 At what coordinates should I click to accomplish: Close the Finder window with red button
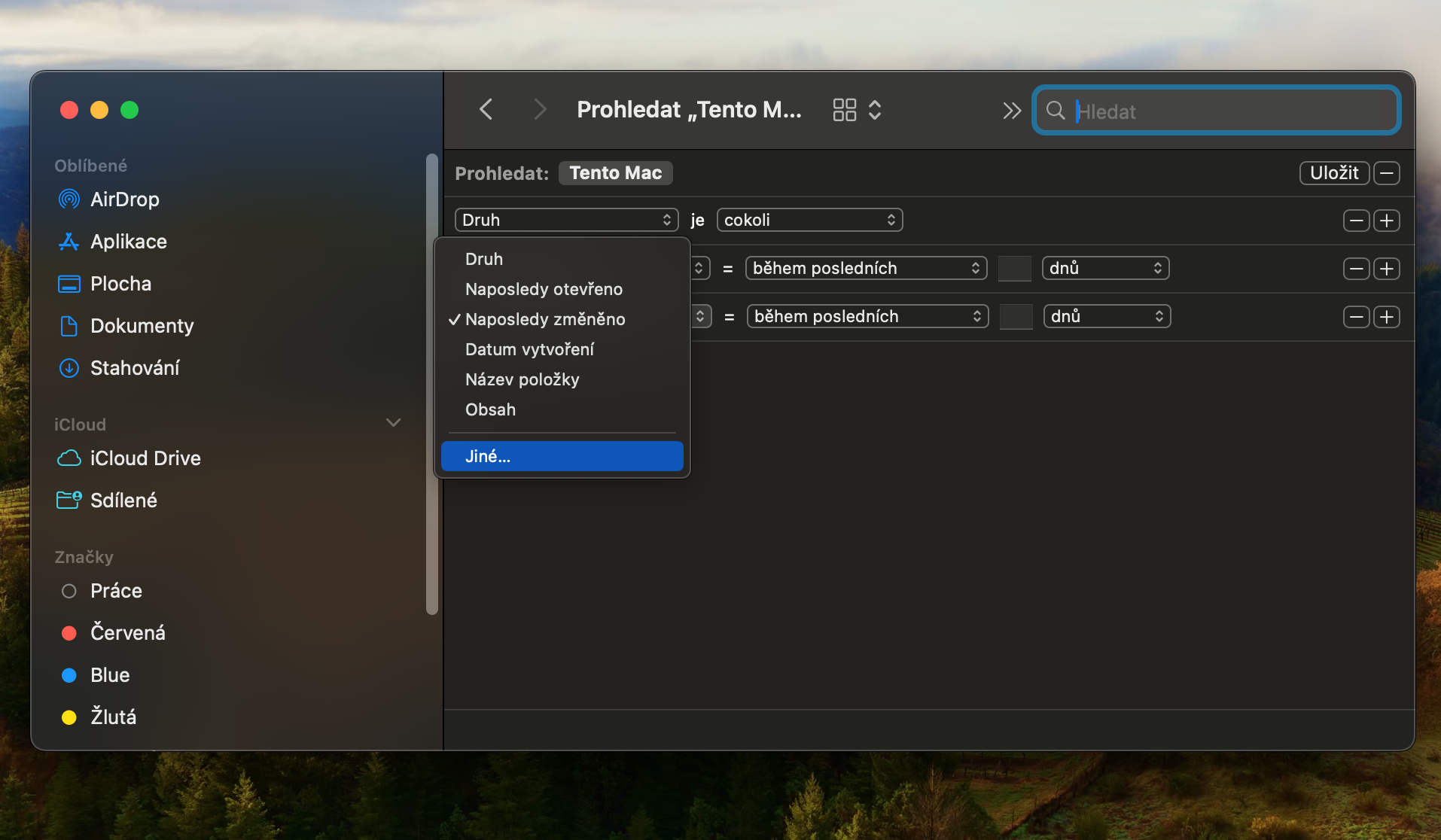69,110
